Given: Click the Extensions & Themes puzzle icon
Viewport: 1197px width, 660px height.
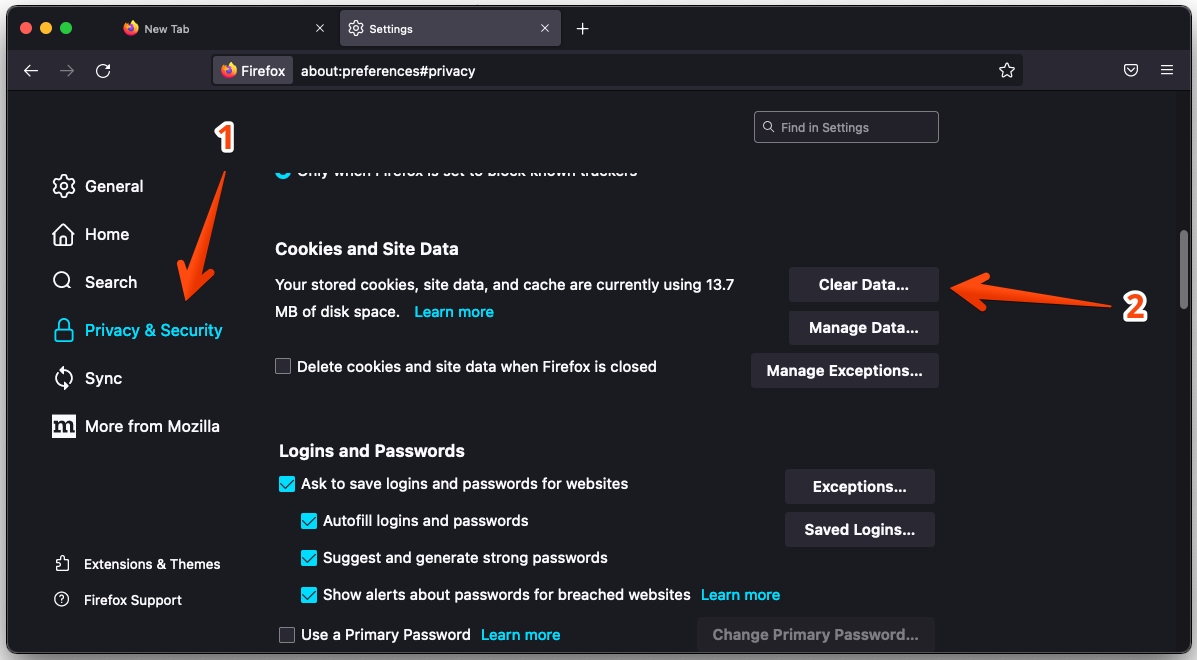Looking at the screenshot, I should (63, 564).
